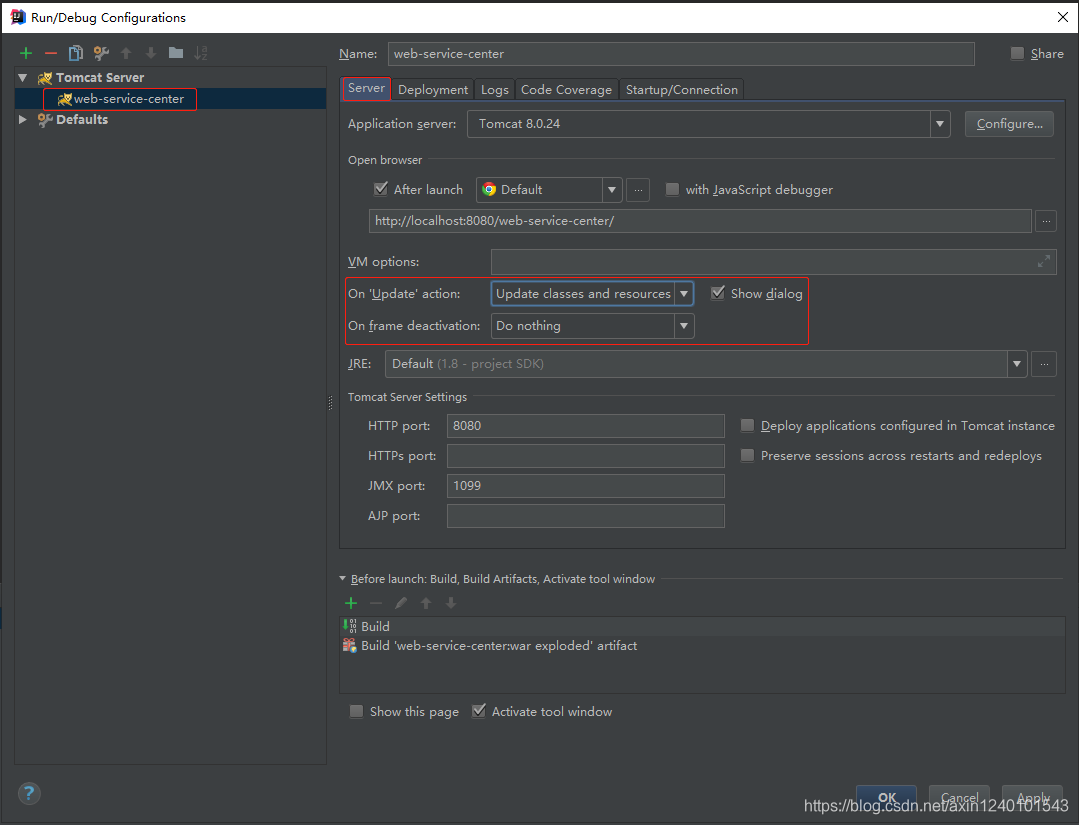Open the browser selection ellipsis button

click(x=638, y=190)
